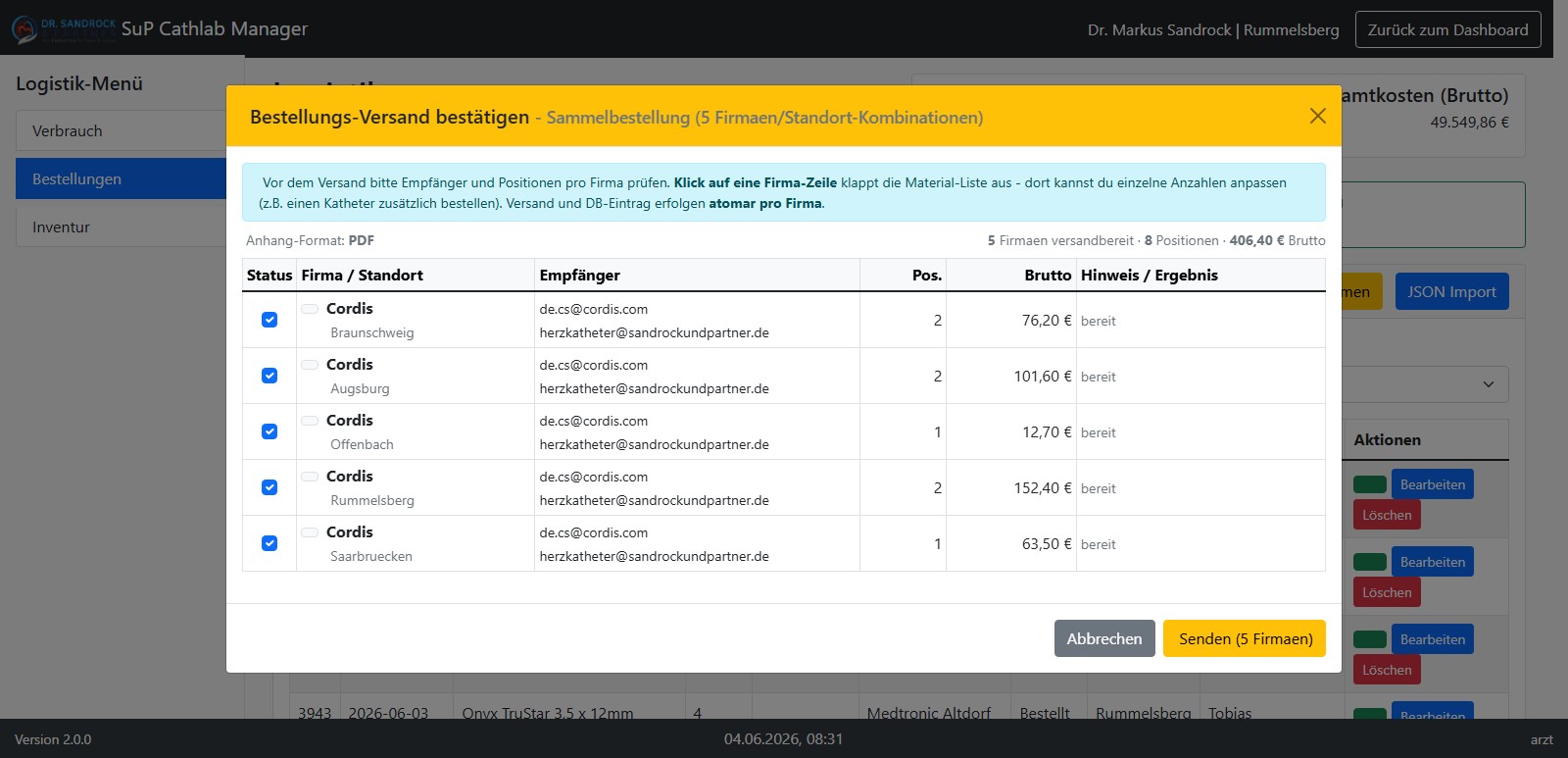Click de.cs@cordis.com in the Braunschweig row
The image size is (1568, 758).
(593, 309)
